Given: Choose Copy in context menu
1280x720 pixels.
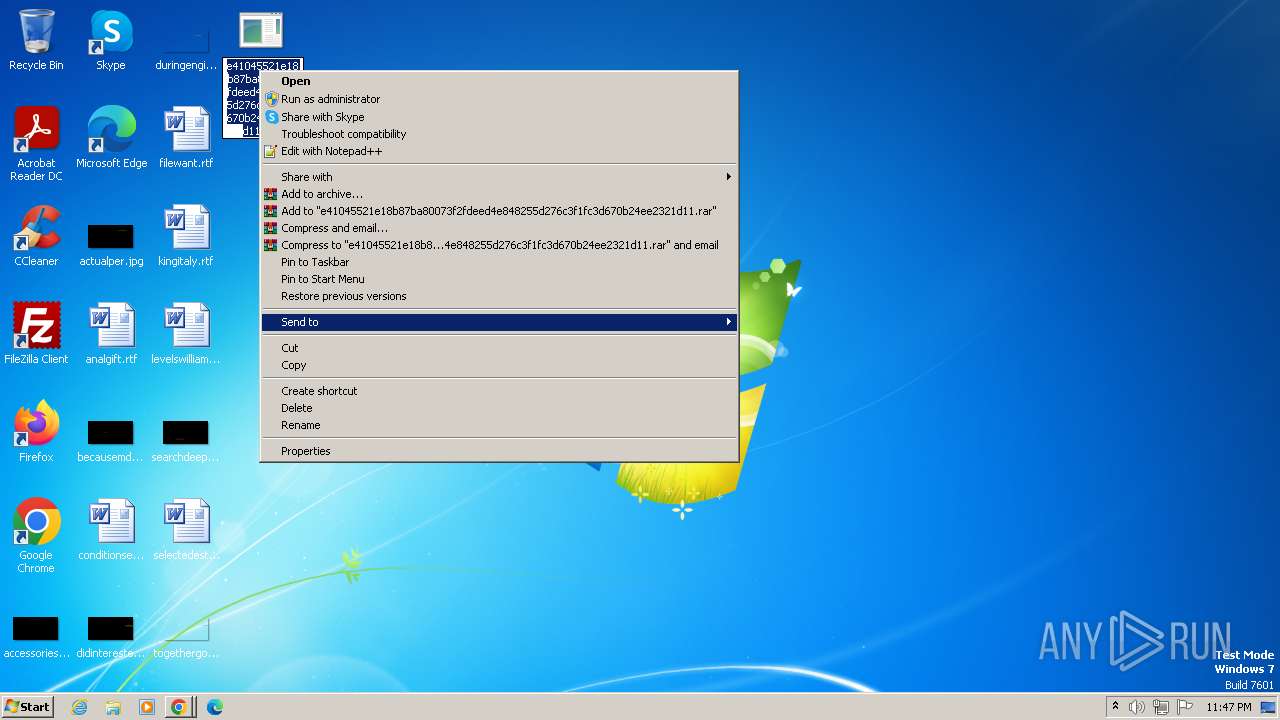Looking at the screenshot, I should 499,365.
